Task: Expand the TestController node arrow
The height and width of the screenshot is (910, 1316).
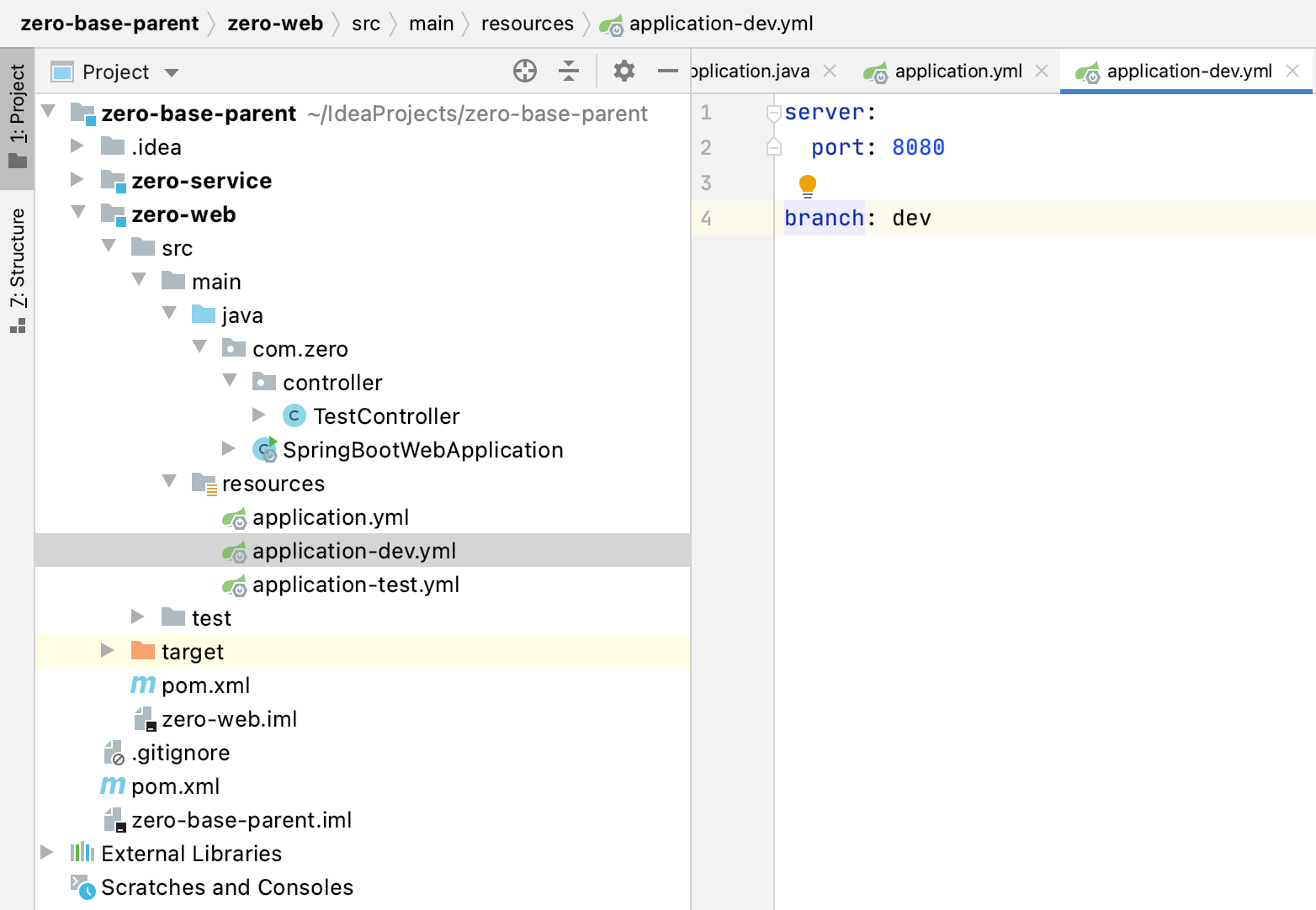Action: [259, 415]
